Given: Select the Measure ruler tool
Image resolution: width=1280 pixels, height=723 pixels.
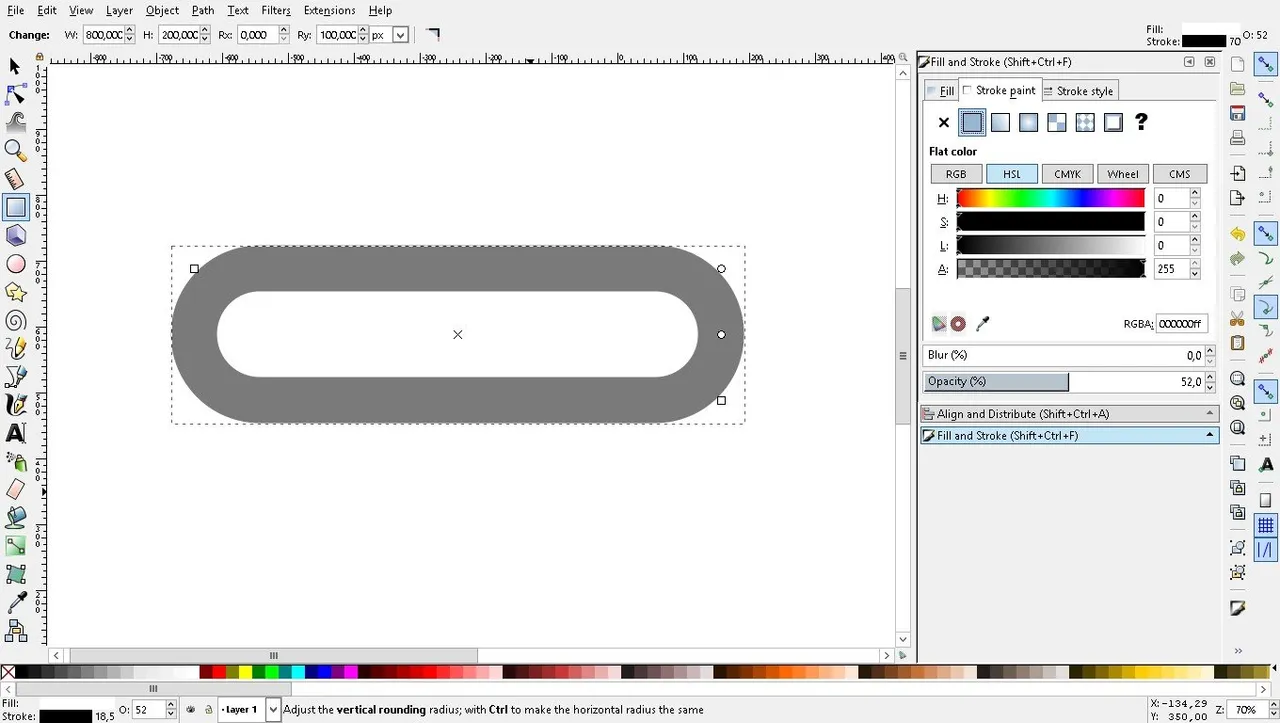Looking at the screenshot, I should tap(15, 179).
